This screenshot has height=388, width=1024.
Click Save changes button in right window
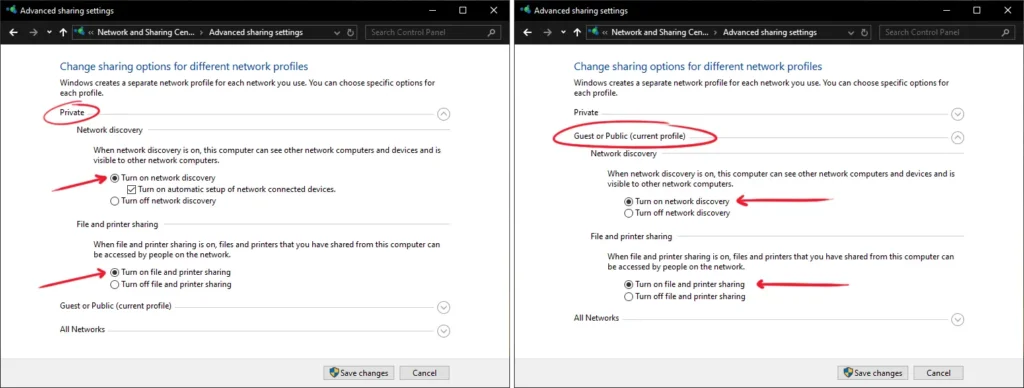click(x=872, y=373)
